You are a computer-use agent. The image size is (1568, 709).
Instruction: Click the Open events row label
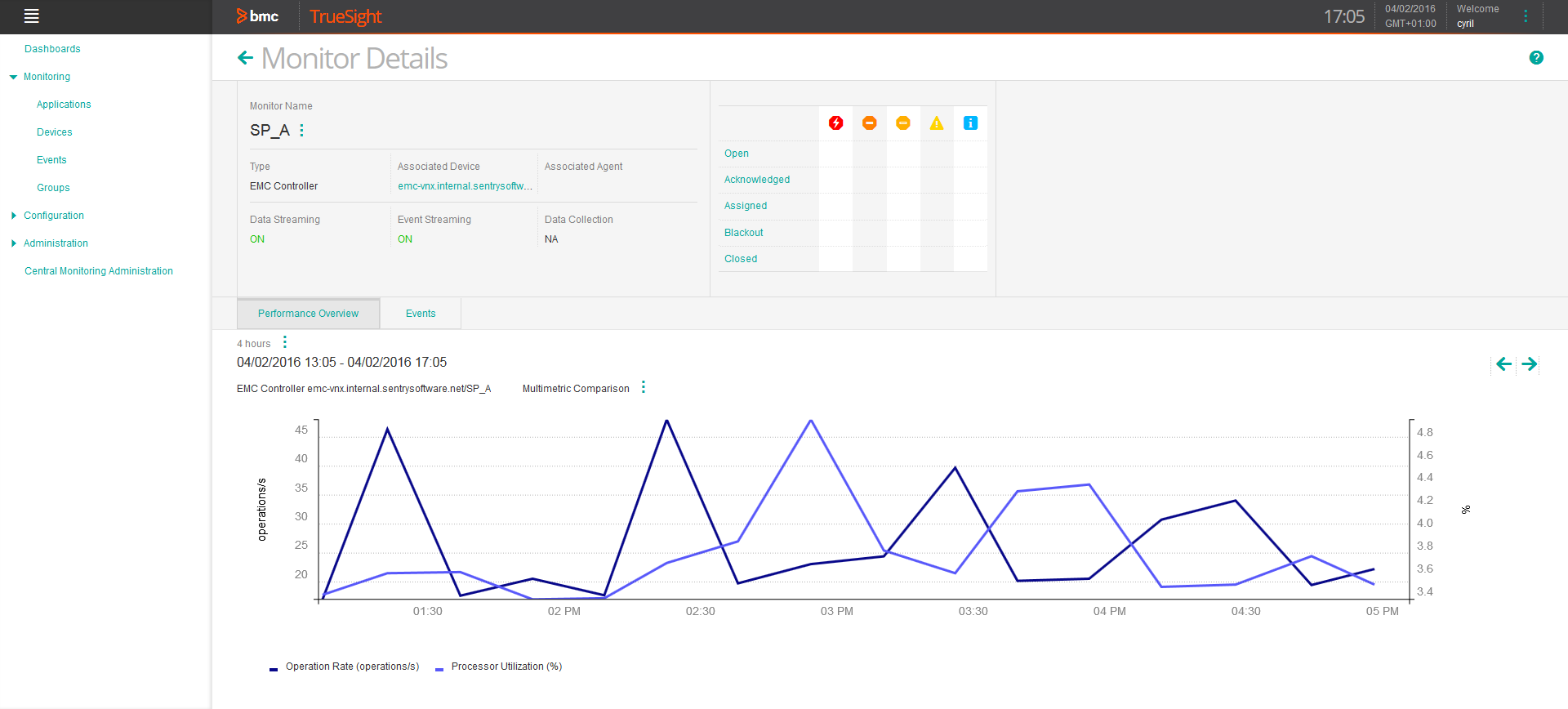737,154
